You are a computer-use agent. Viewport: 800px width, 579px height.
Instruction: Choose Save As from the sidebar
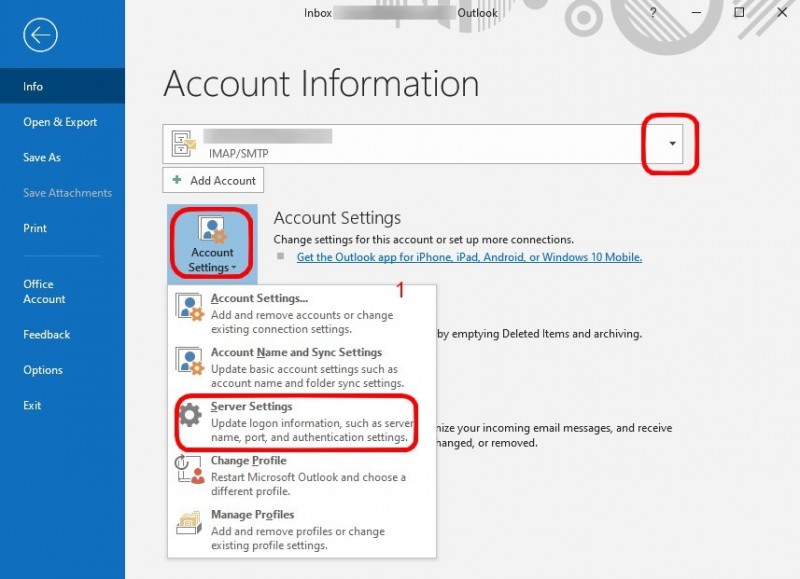click(42, 157)
